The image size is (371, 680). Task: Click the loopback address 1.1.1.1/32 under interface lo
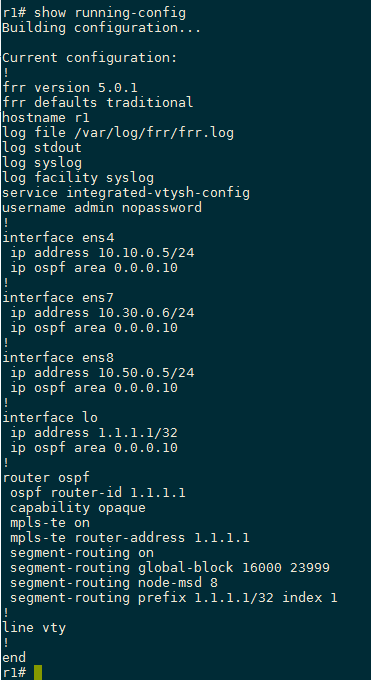138,432
